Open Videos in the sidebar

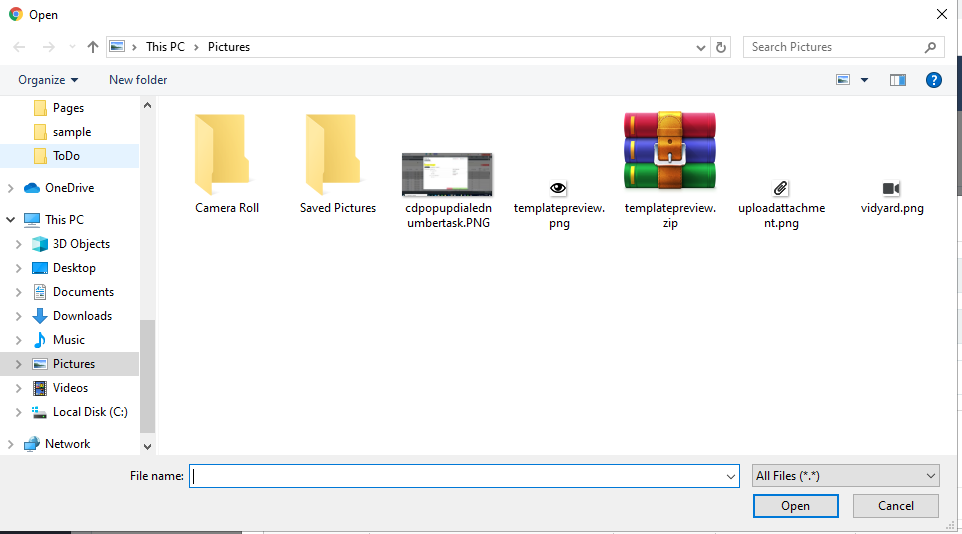[70, 388]
